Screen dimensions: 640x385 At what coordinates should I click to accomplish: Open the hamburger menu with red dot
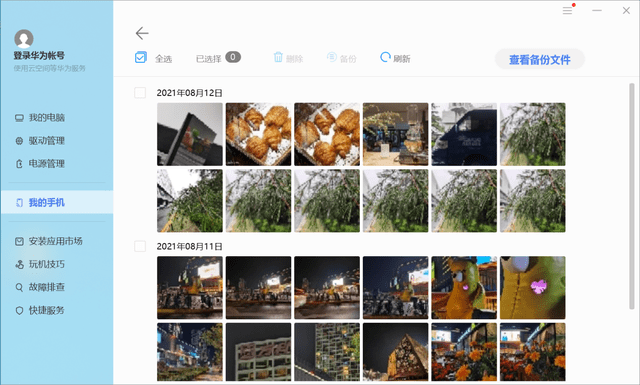pyautogui.click(x=568, y=10)
